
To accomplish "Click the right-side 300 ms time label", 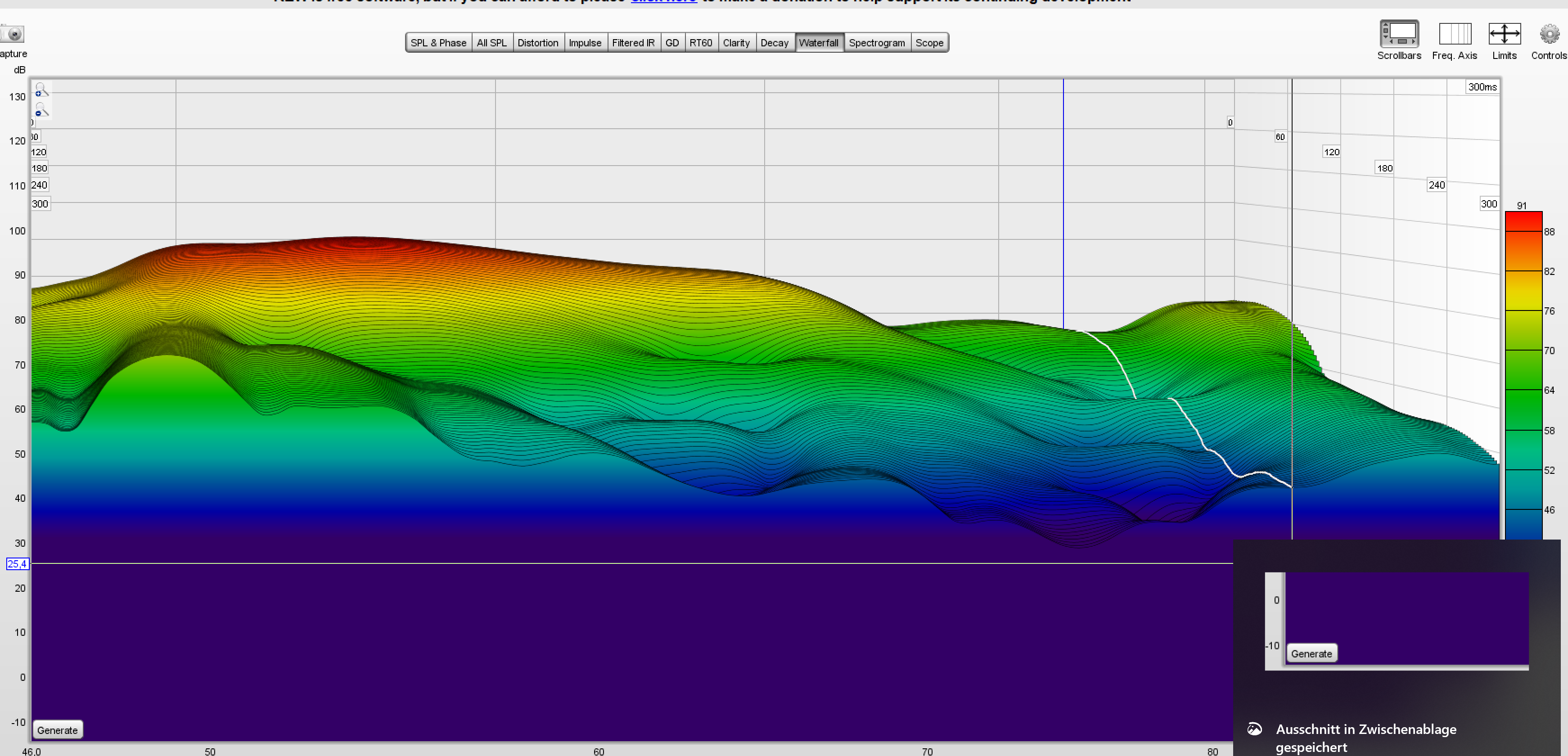I will point(1489,203).
